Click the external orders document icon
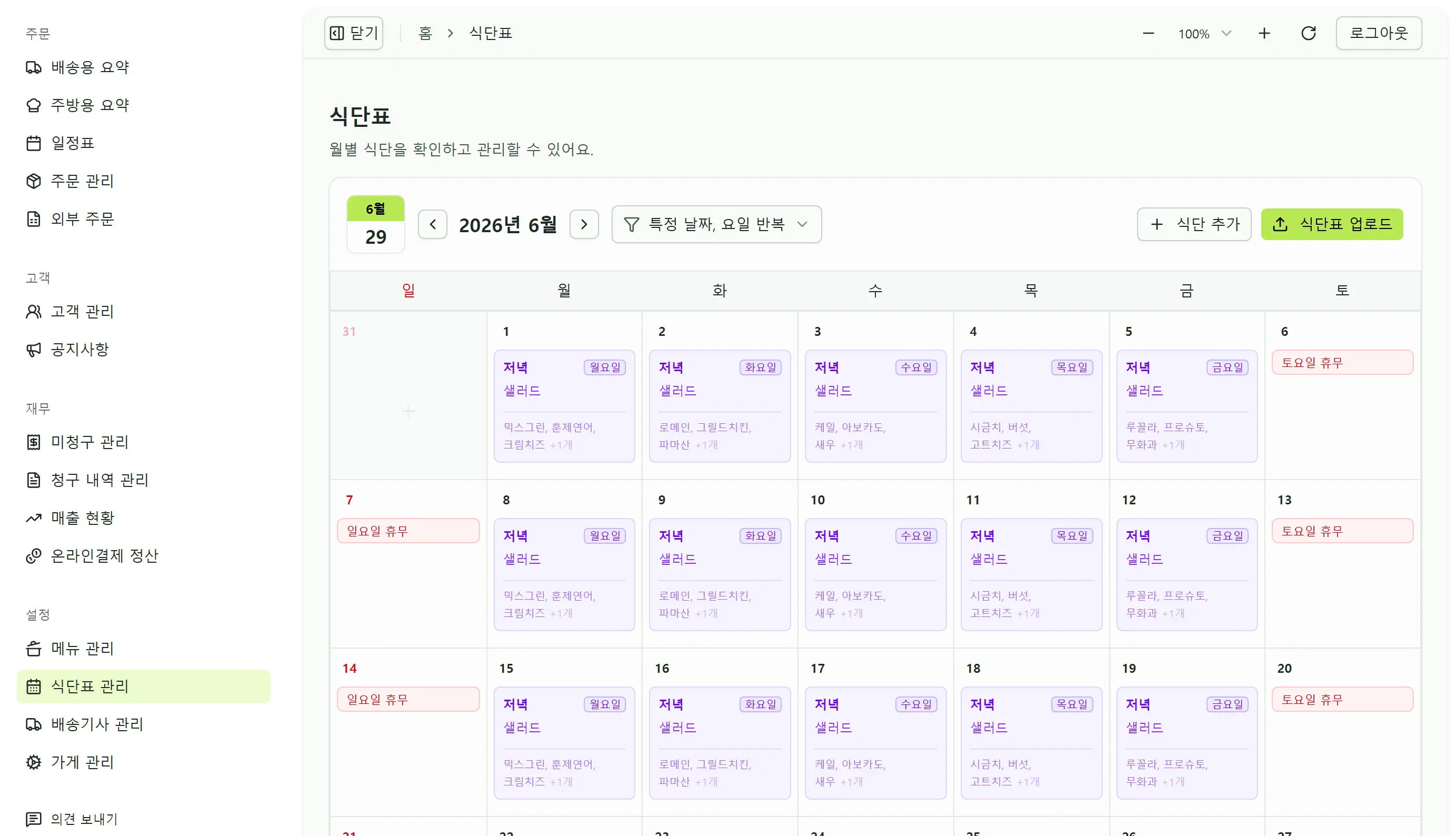1456x836 pixels. tap(33, 219)
